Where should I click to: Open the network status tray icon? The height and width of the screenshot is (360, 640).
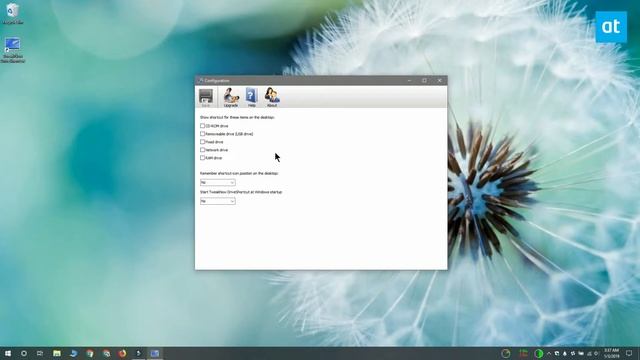click(x=589, y=353)
